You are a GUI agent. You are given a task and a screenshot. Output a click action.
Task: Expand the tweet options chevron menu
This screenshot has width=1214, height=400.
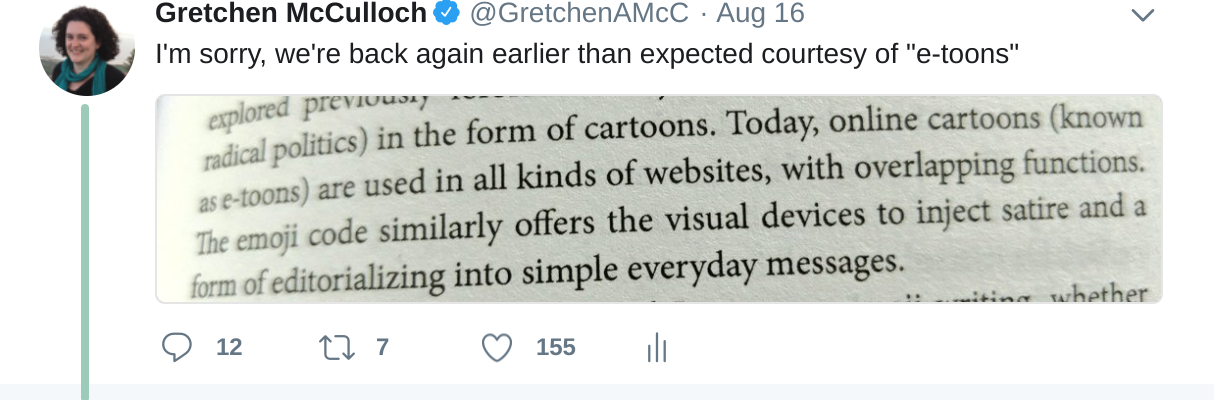pos(1142,15)
